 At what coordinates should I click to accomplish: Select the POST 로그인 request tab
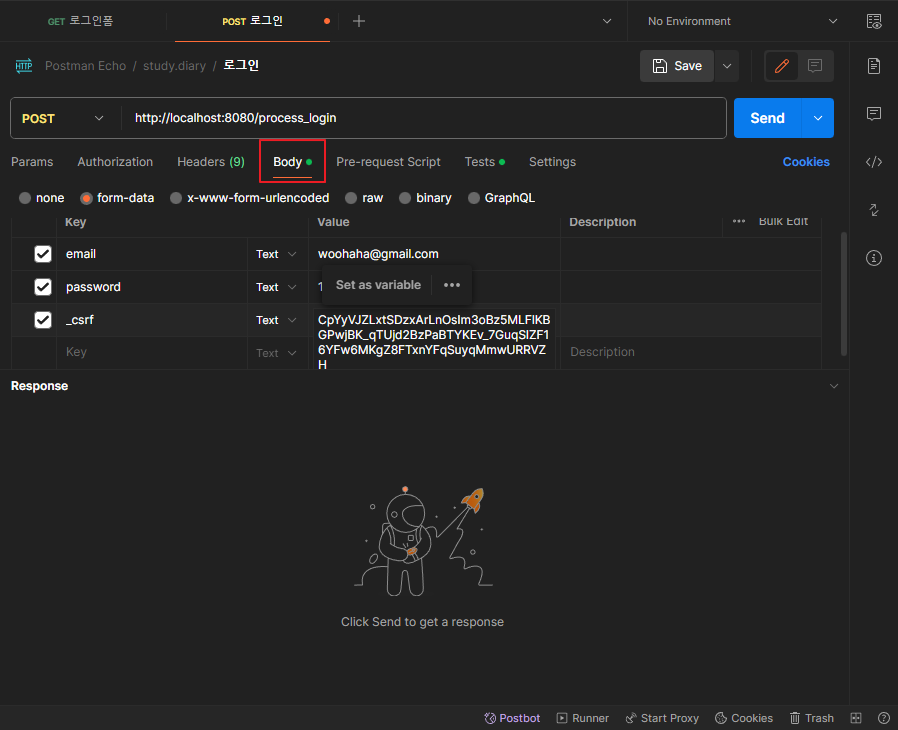pyautogui.click(x=253, y=21)
